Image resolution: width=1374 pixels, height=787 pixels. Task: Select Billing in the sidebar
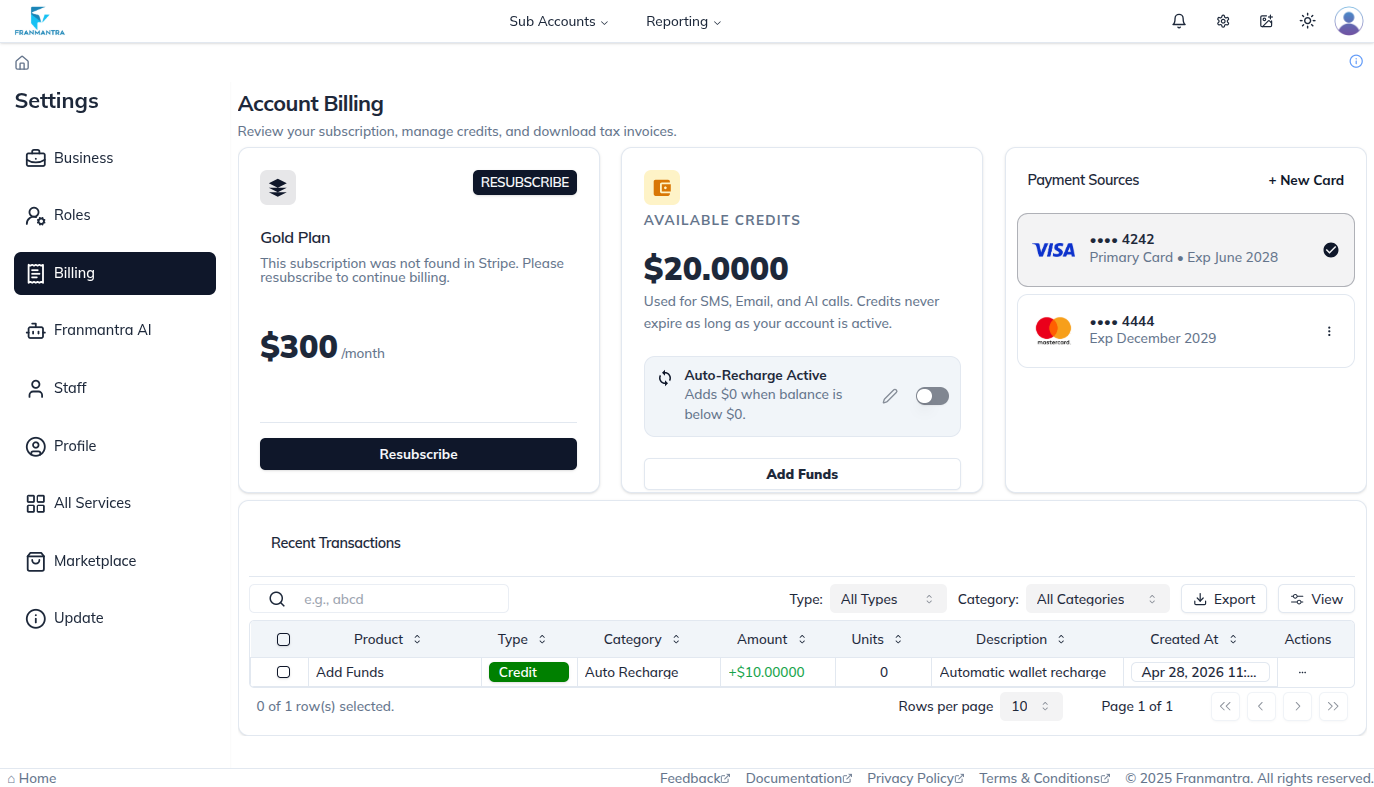coord(115,273)
